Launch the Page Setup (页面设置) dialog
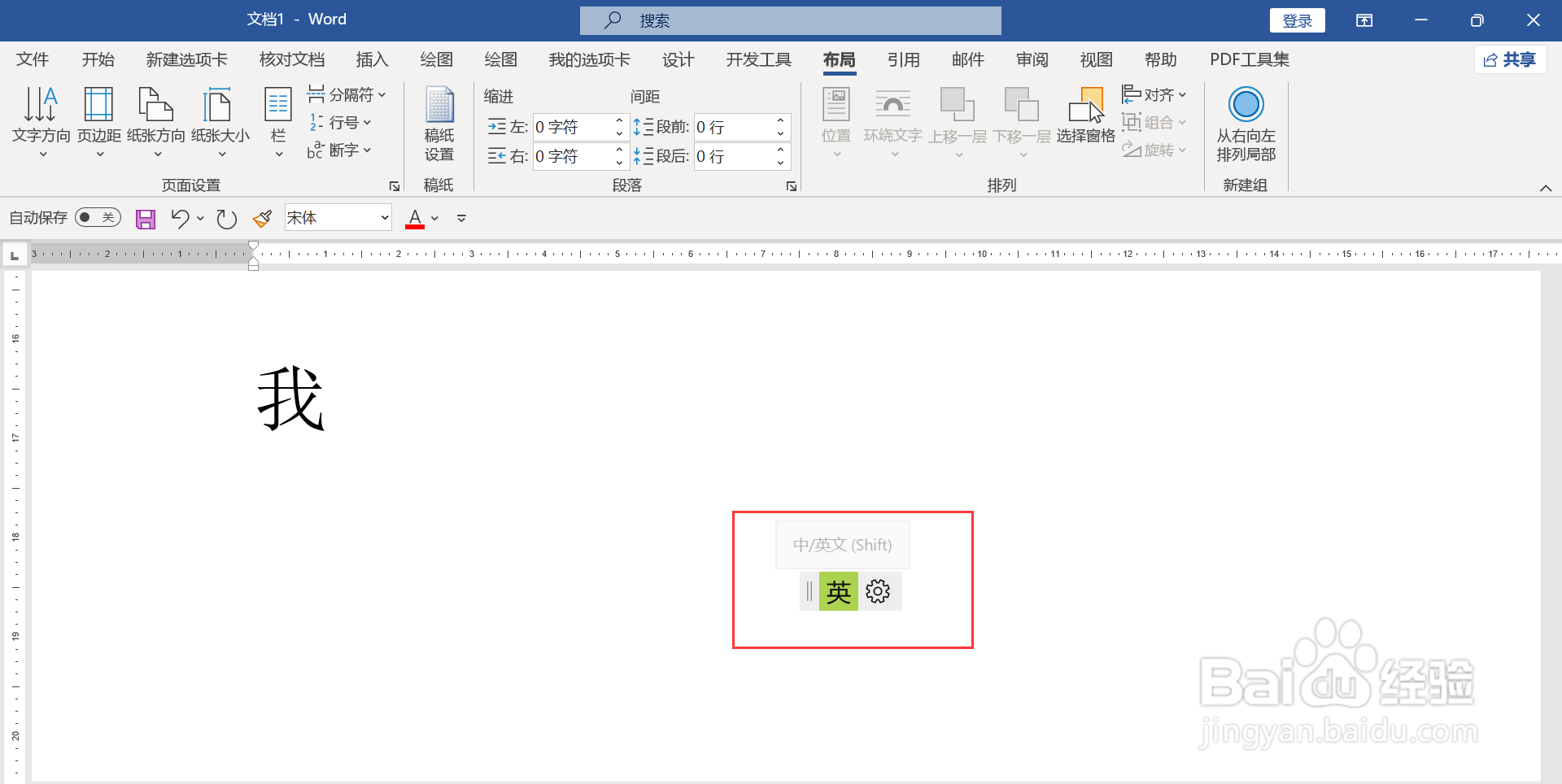Screen dimensions: 1562x784 tap(395, 186)
